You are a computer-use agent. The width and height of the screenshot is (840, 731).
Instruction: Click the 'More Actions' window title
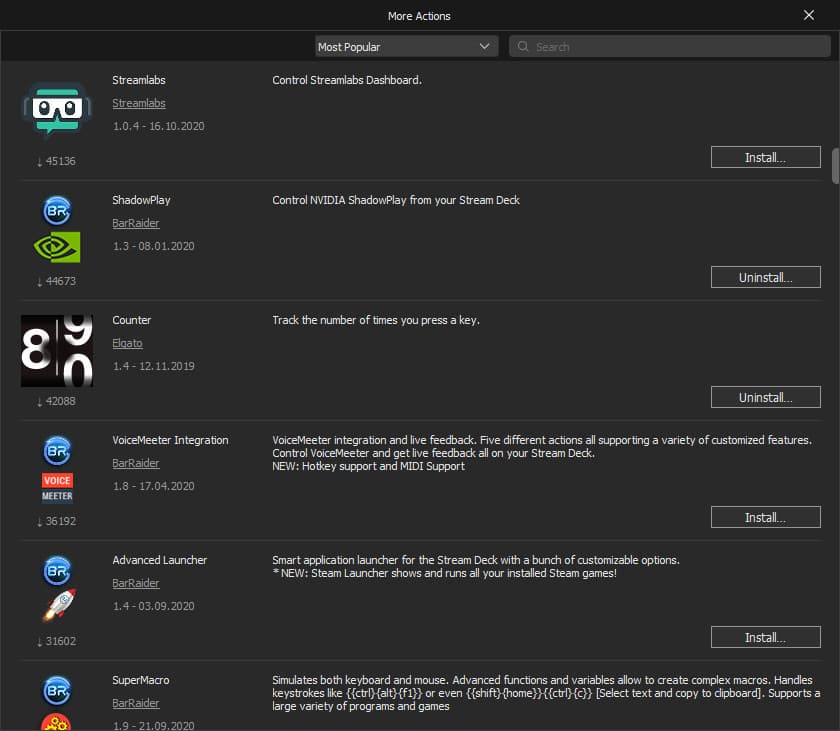pos(419,16)
